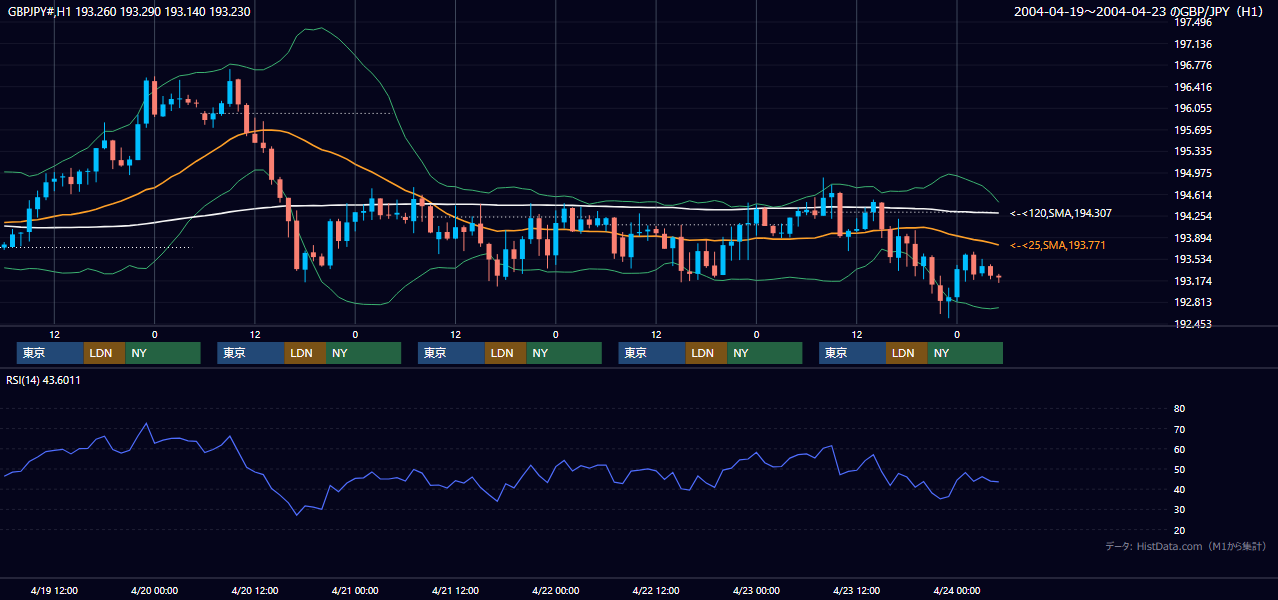This screenshot has width=1278, height=600.
Task: Select the 120 SMA 194.307 label
Action: click(1061, 214)
